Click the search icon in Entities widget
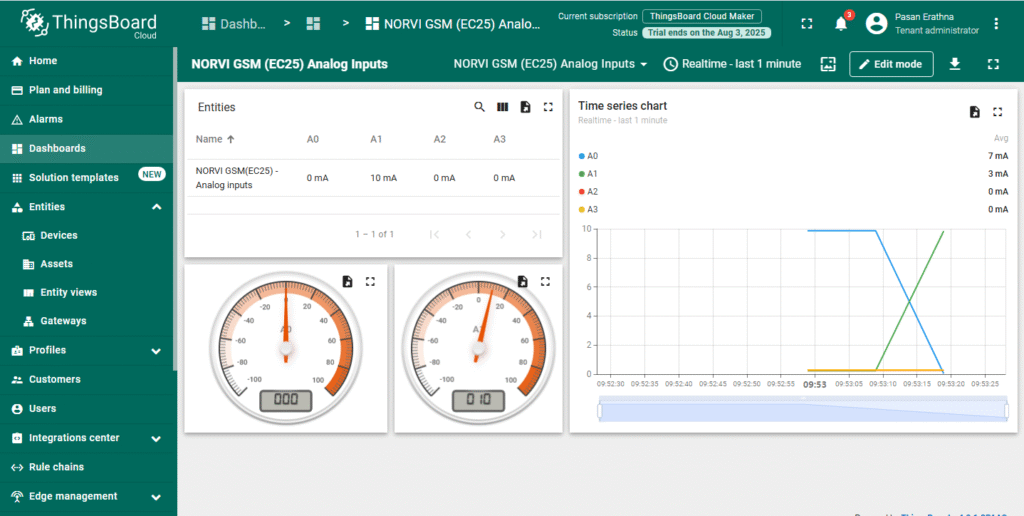This screenshot has width=1024, height=516. coord(479,107)
